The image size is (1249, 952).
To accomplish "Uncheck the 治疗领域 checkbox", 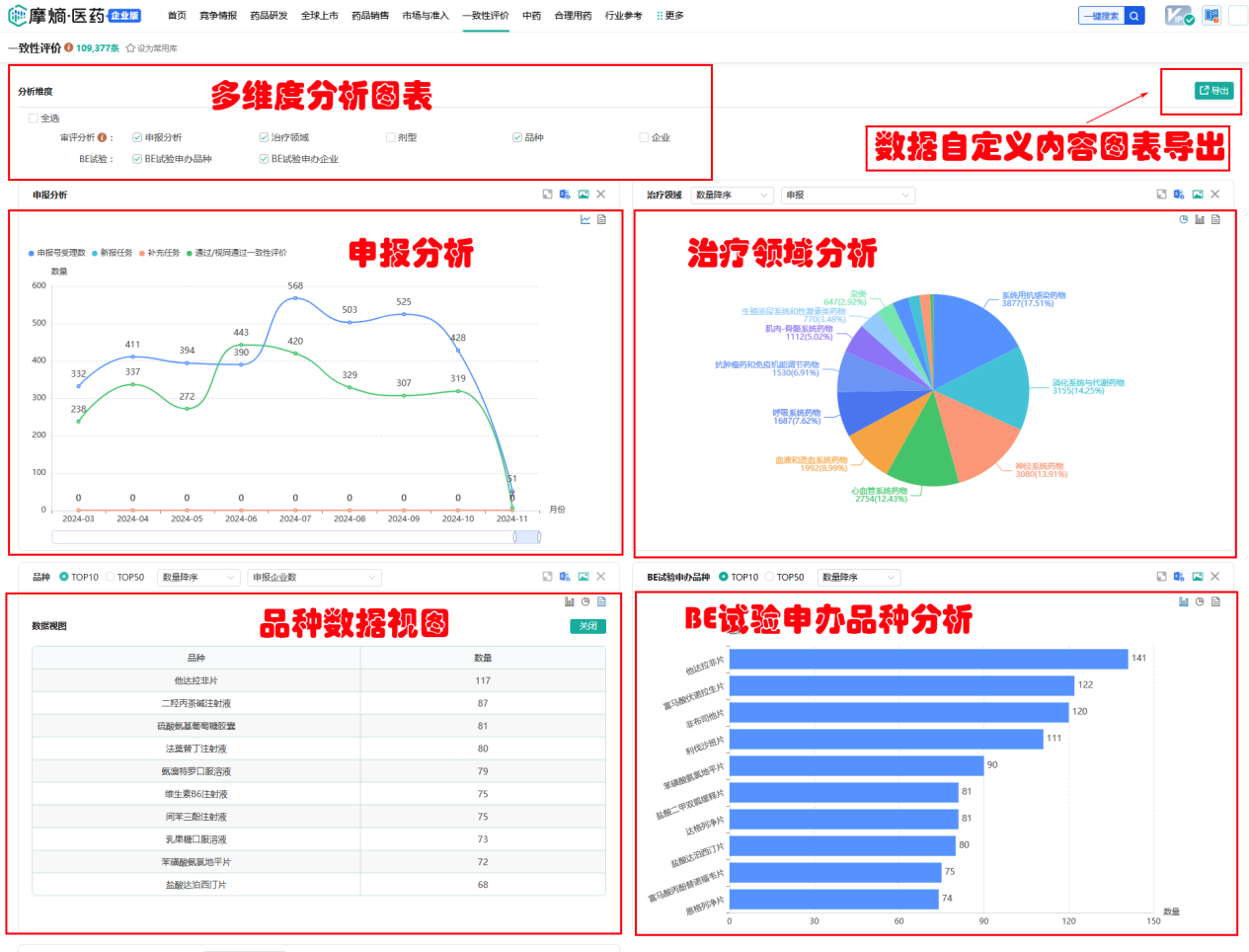I will 264,138.
